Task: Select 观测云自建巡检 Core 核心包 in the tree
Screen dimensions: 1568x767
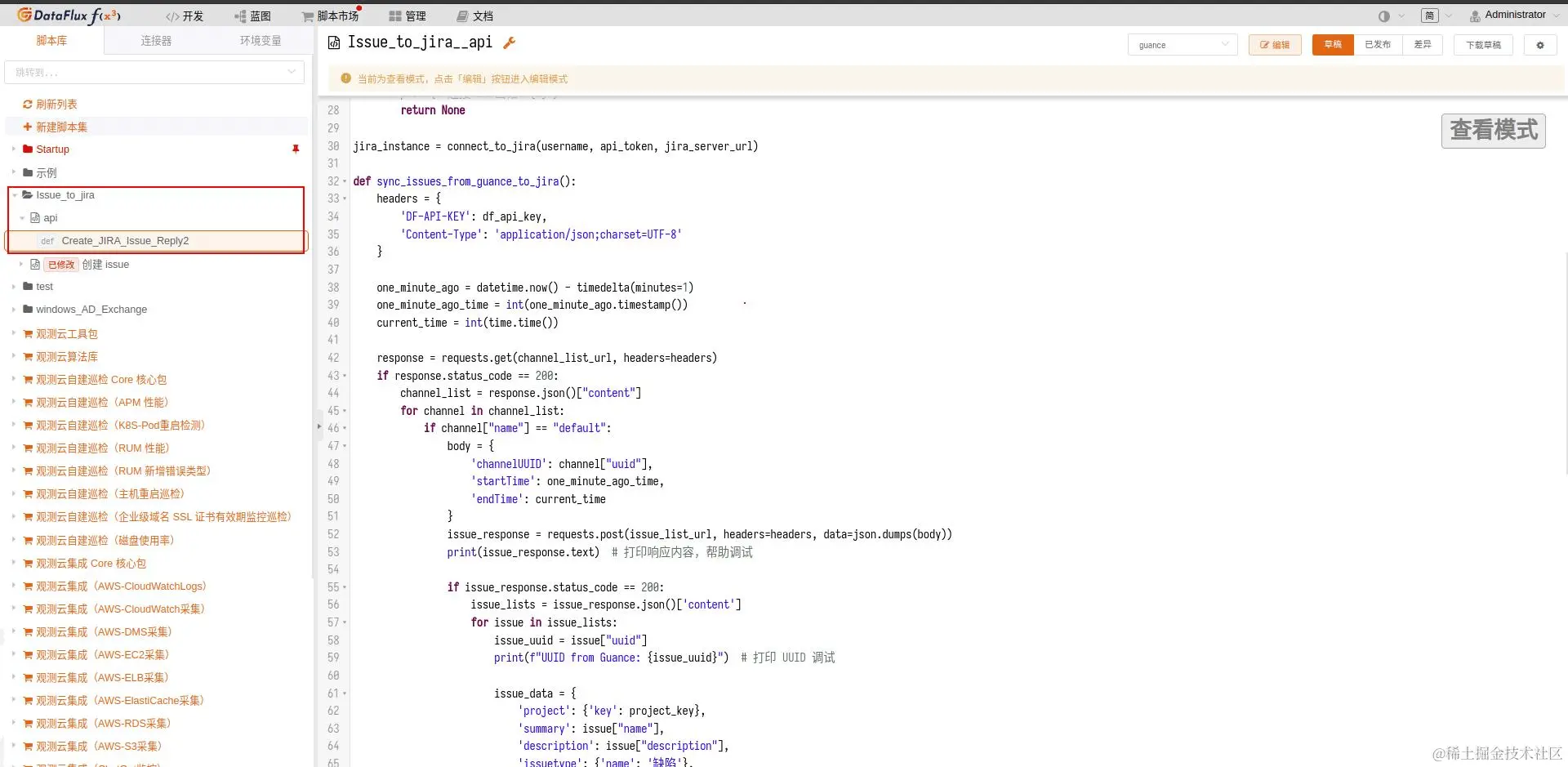Action: click(x=101, y=380)
